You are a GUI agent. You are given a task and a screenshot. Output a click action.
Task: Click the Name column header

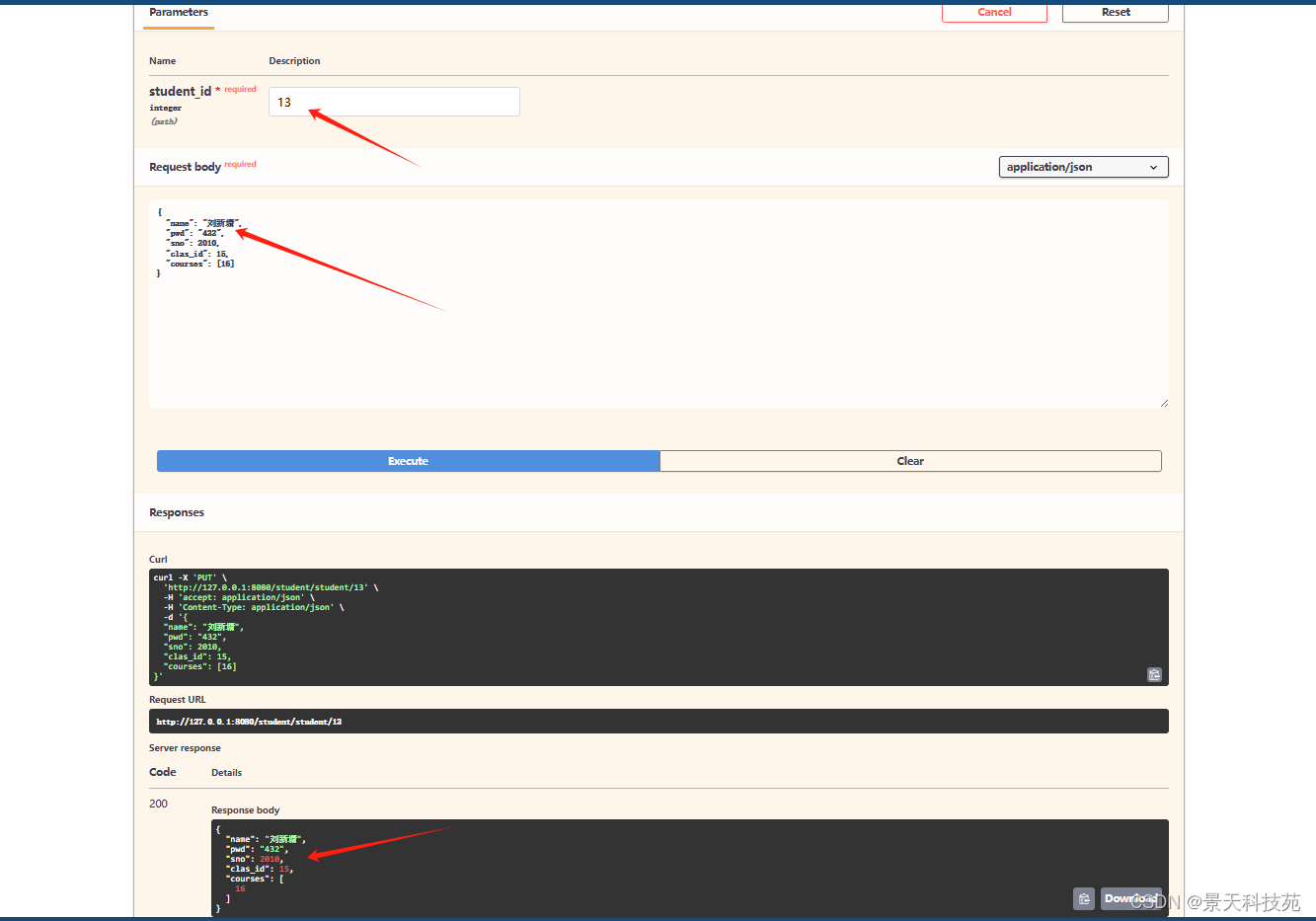162,61
